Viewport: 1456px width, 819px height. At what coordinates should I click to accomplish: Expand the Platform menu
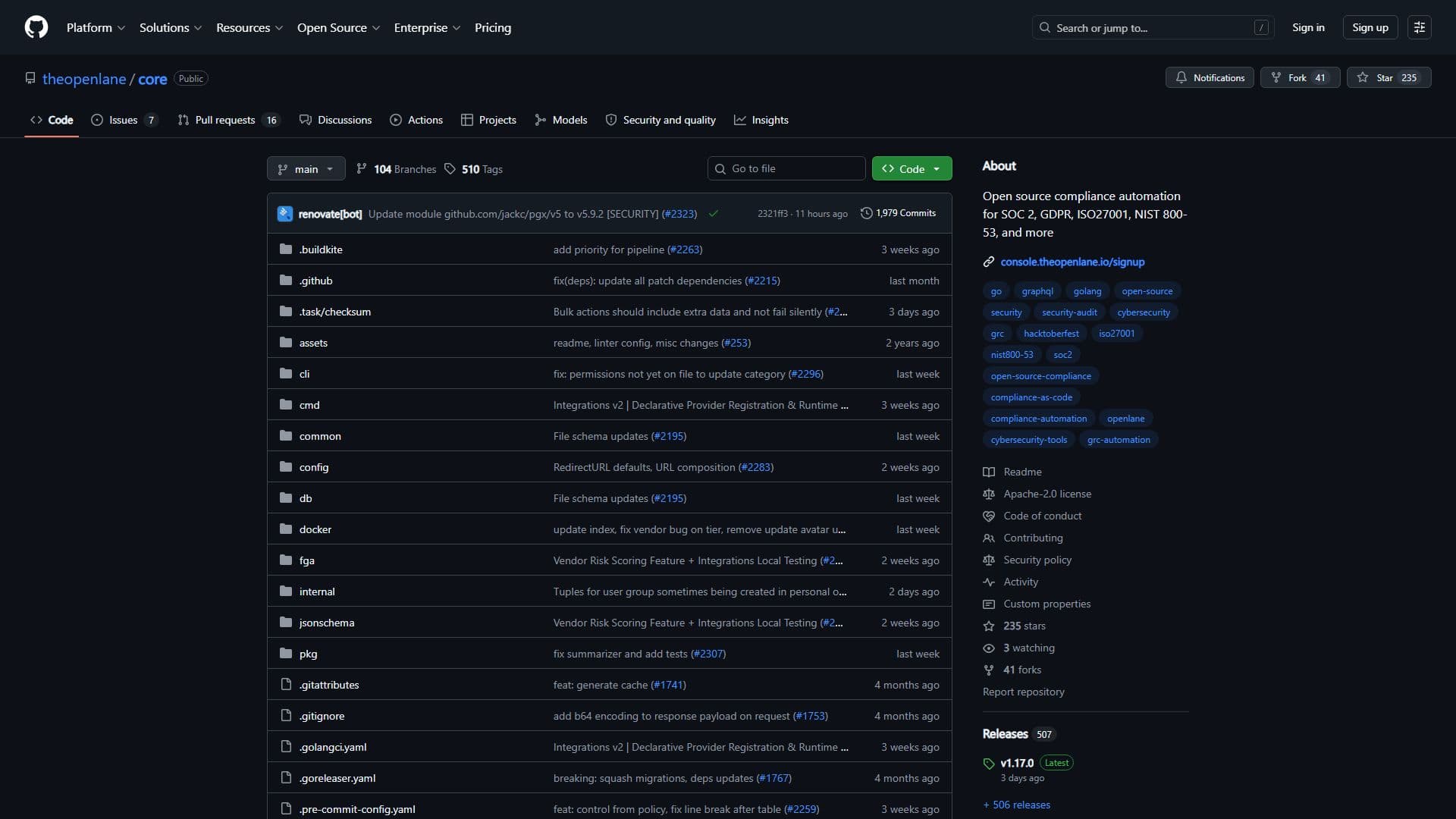[x=96, y=27]
